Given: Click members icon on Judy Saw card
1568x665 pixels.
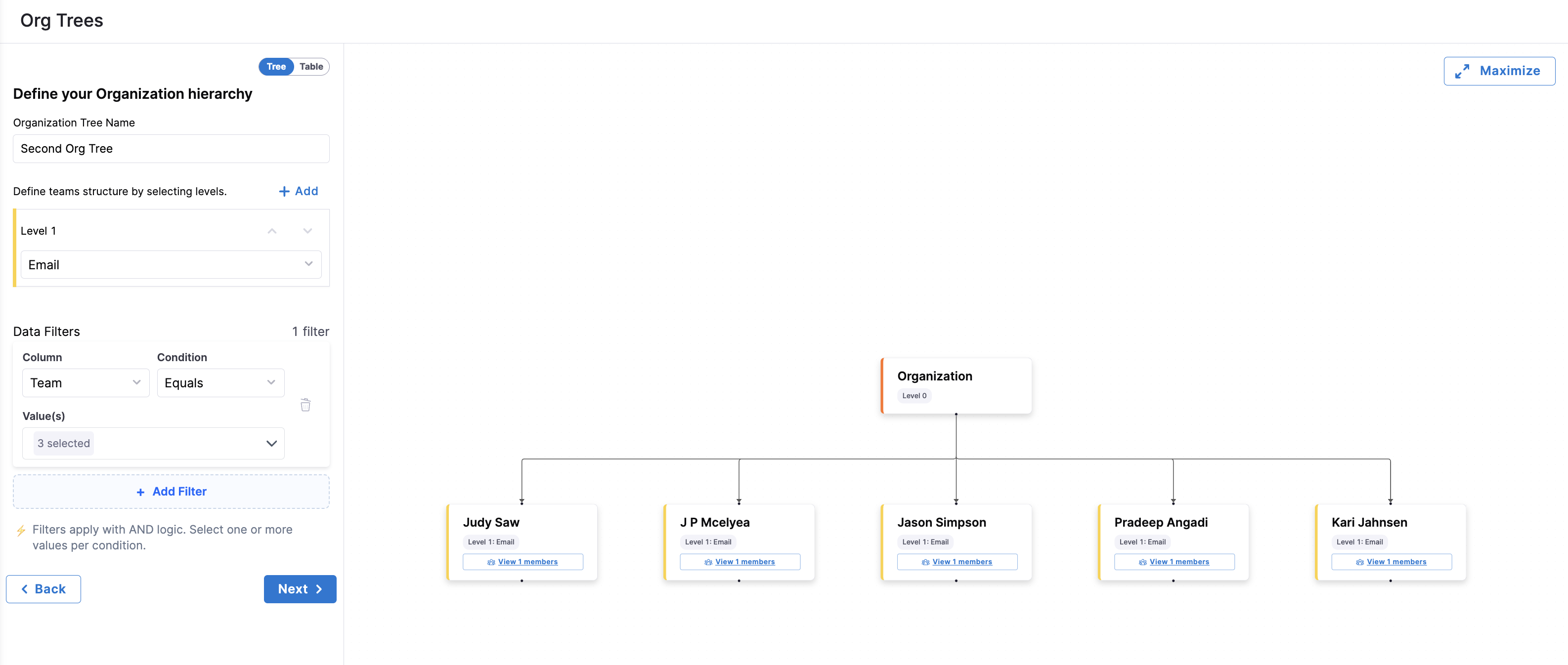Looking at the screenshot, I should coord(490,562).
